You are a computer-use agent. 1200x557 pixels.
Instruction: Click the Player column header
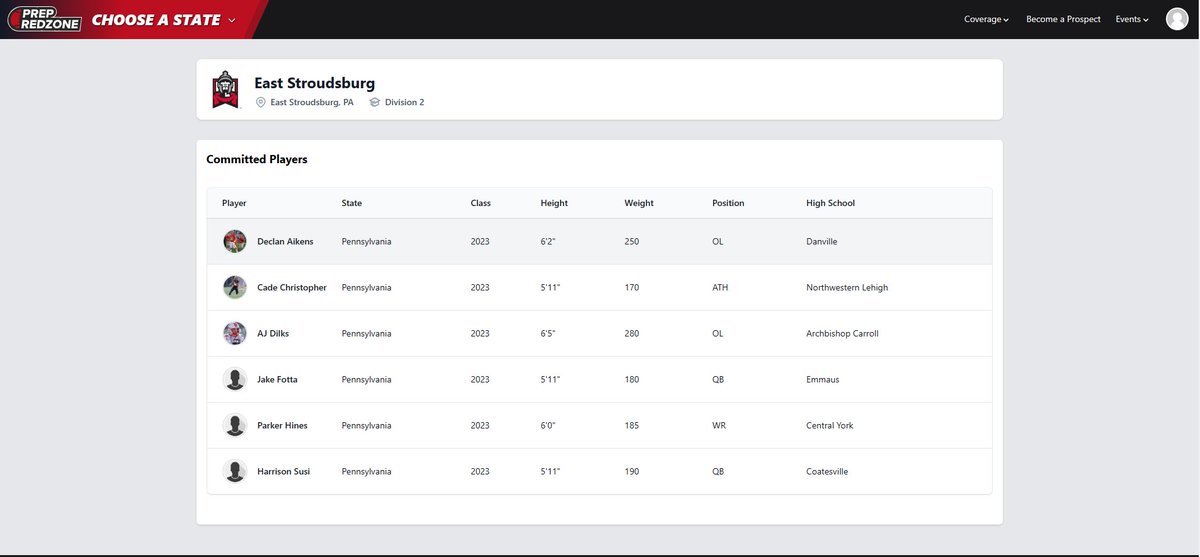234,203
